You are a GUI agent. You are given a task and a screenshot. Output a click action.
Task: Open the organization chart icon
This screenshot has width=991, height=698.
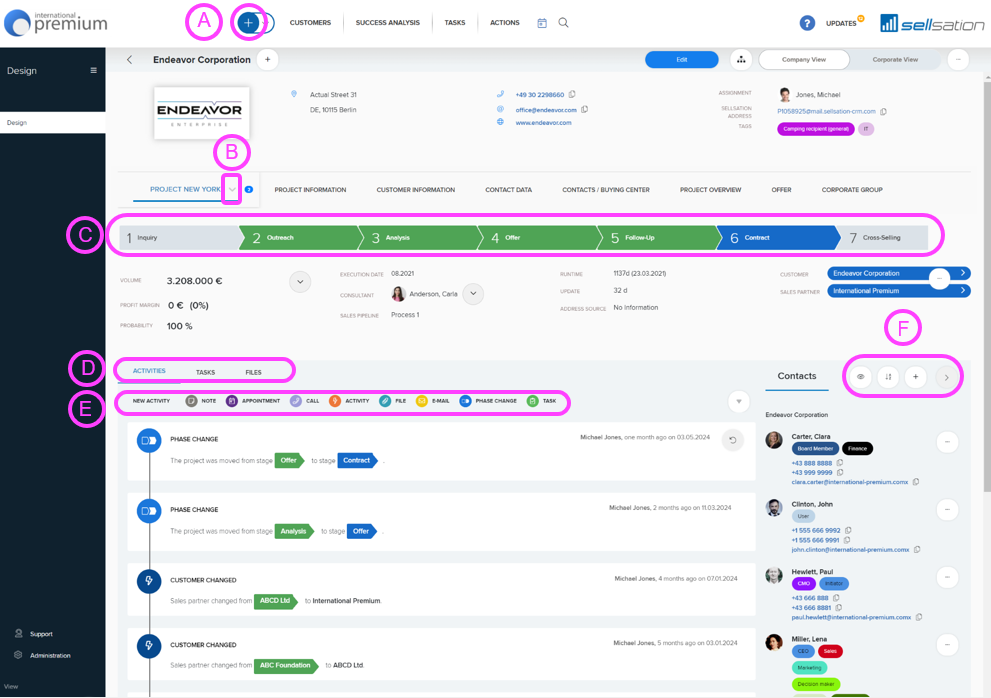tap(741, 59)
